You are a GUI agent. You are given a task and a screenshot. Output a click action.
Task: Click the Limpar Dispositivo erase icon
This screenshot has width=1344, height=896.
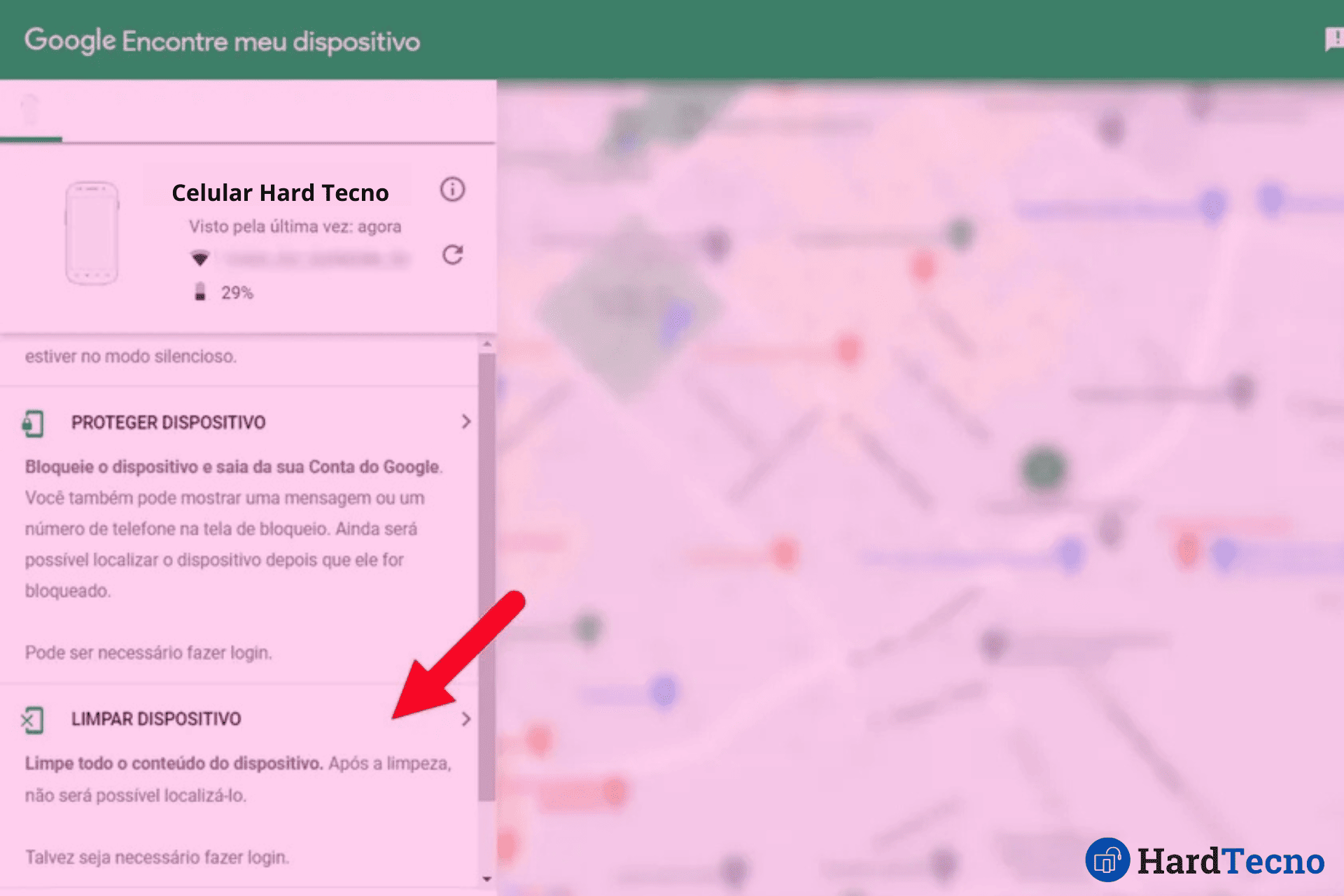pyautogui.click(x=32, y=720)
